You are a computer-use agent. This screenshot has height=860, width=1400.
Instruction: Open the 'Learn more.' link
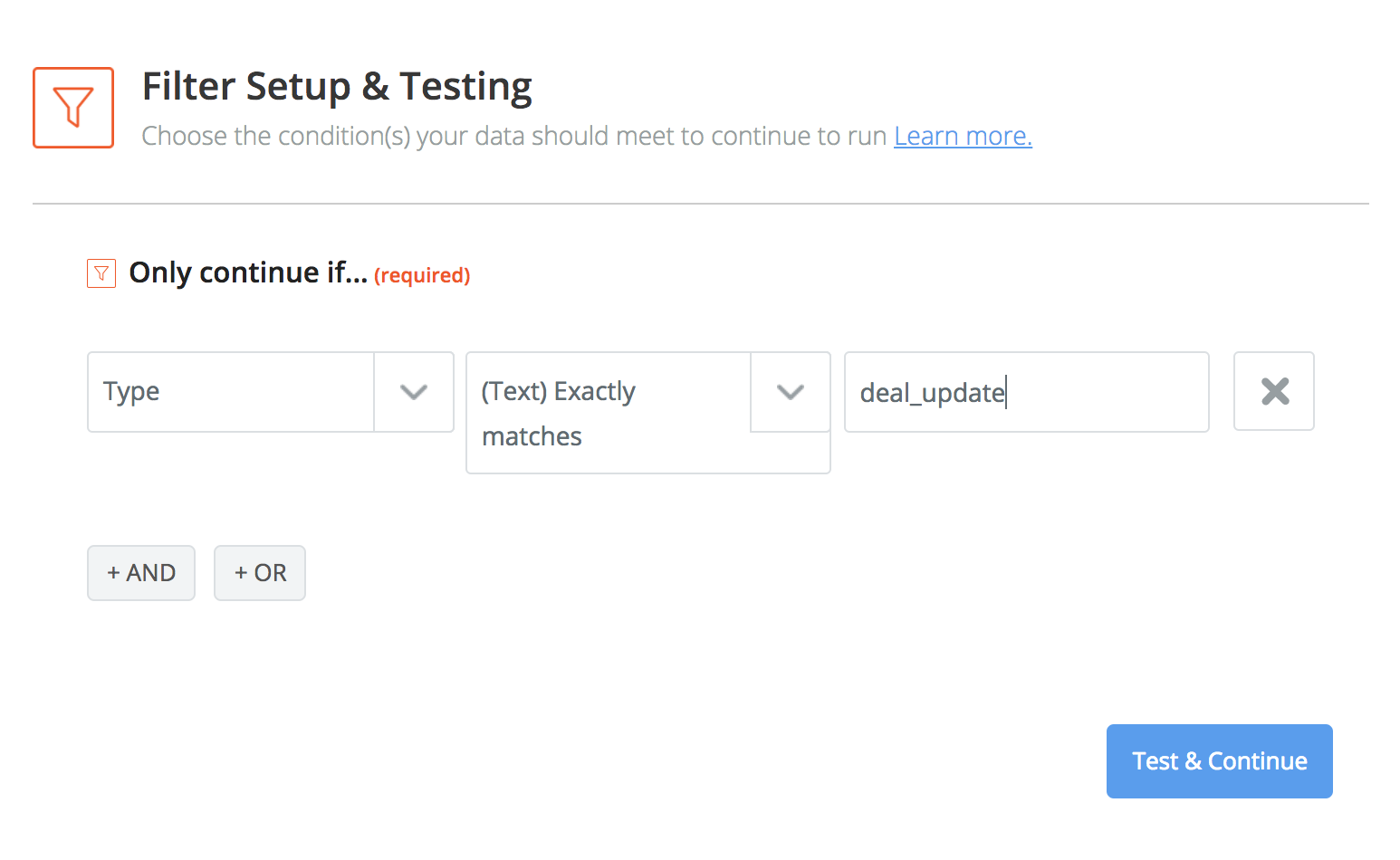(963, 136)
